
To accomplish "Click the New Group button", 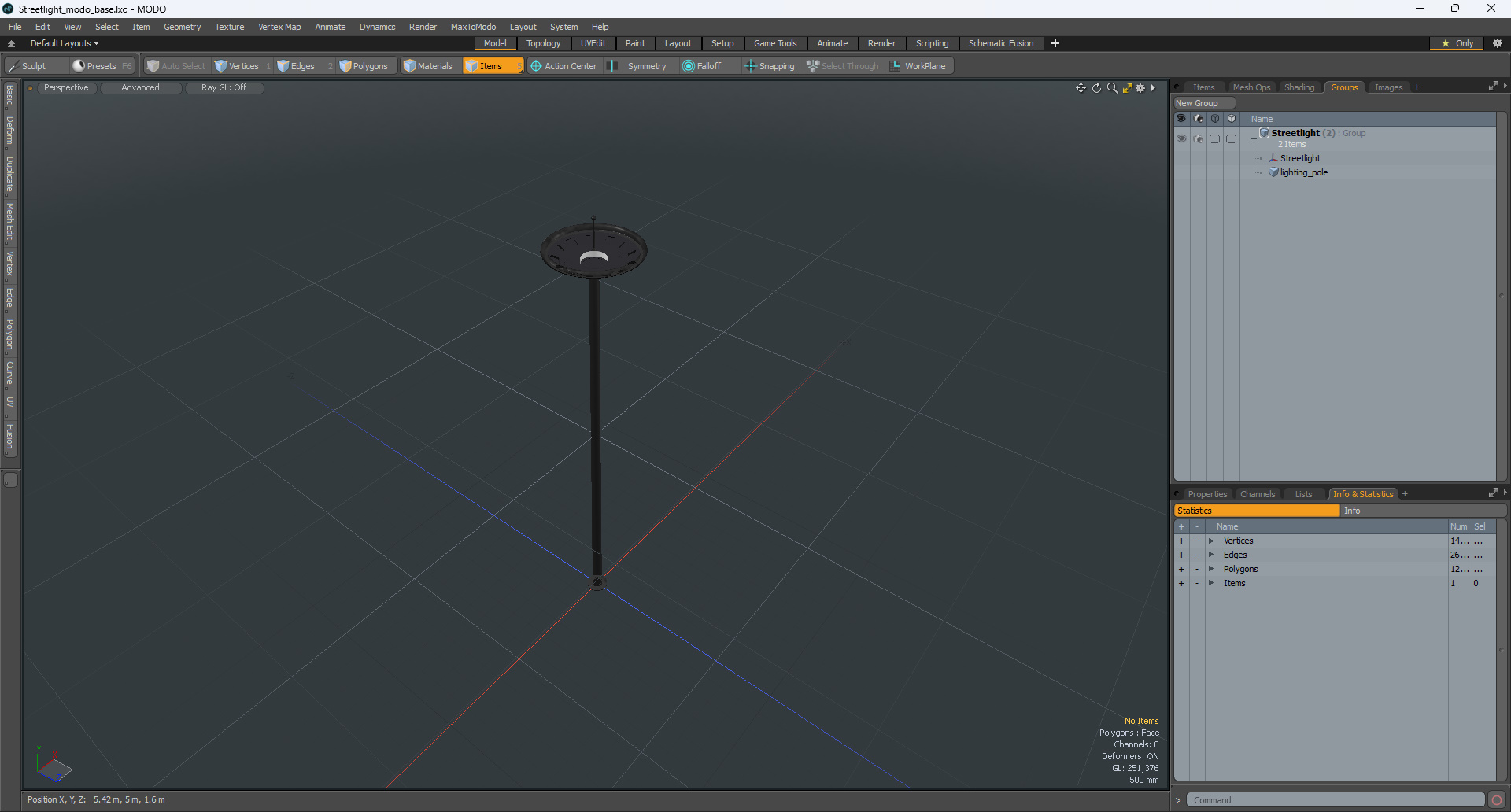I will coord(1204,103).
